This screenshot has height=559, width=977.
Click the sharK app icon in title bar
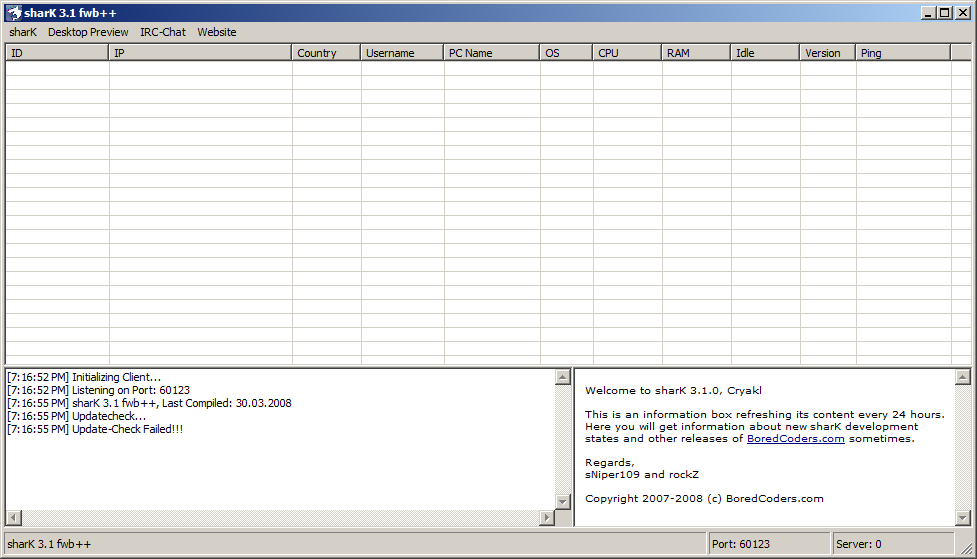[x=13, y=13]
